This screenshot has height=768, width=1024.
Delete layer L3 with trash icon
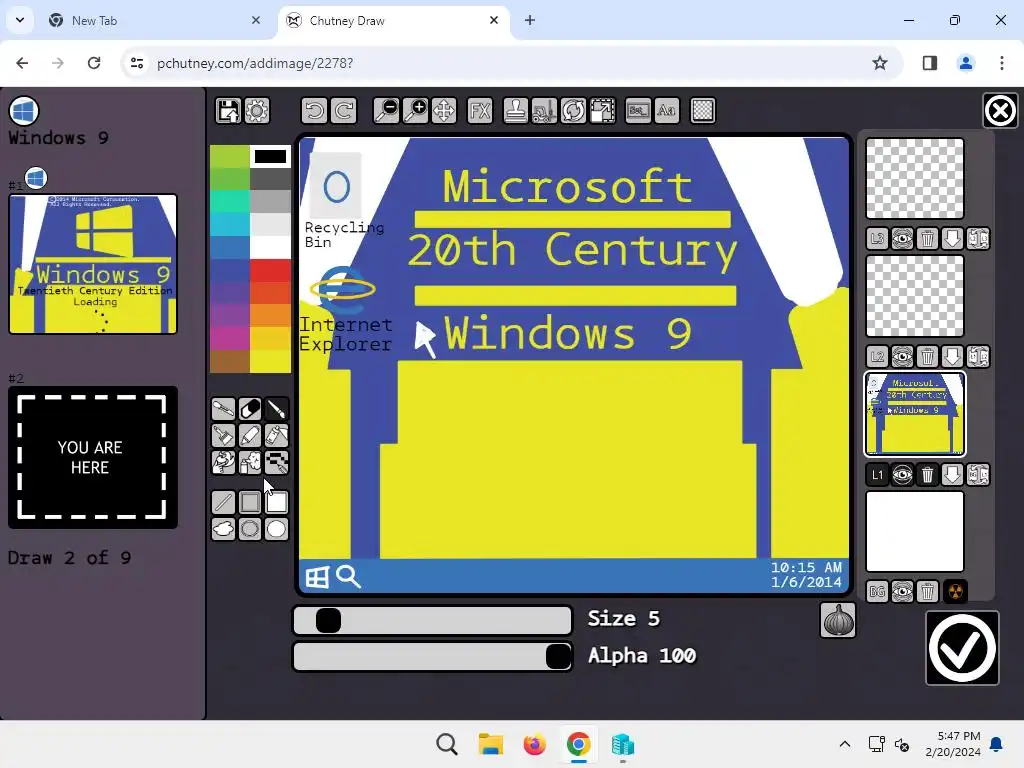(x=927, y=239)
